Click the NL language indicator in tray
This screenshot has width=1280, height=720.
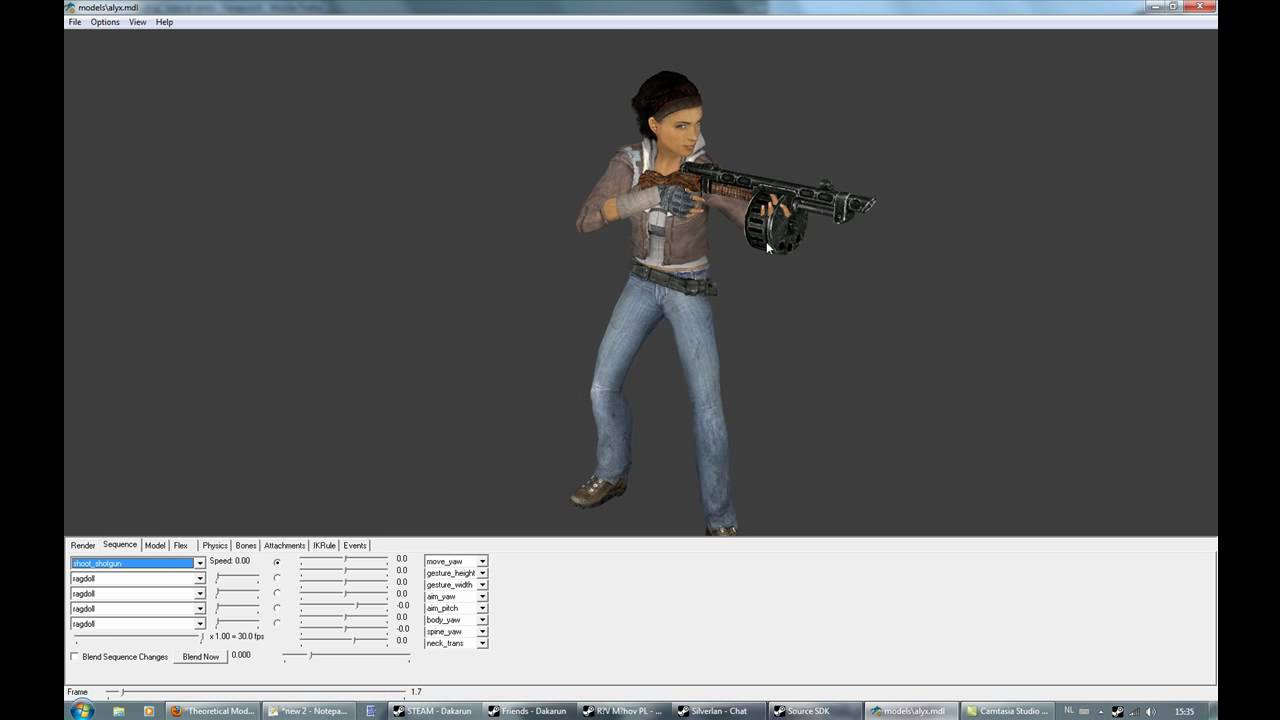1069,710
